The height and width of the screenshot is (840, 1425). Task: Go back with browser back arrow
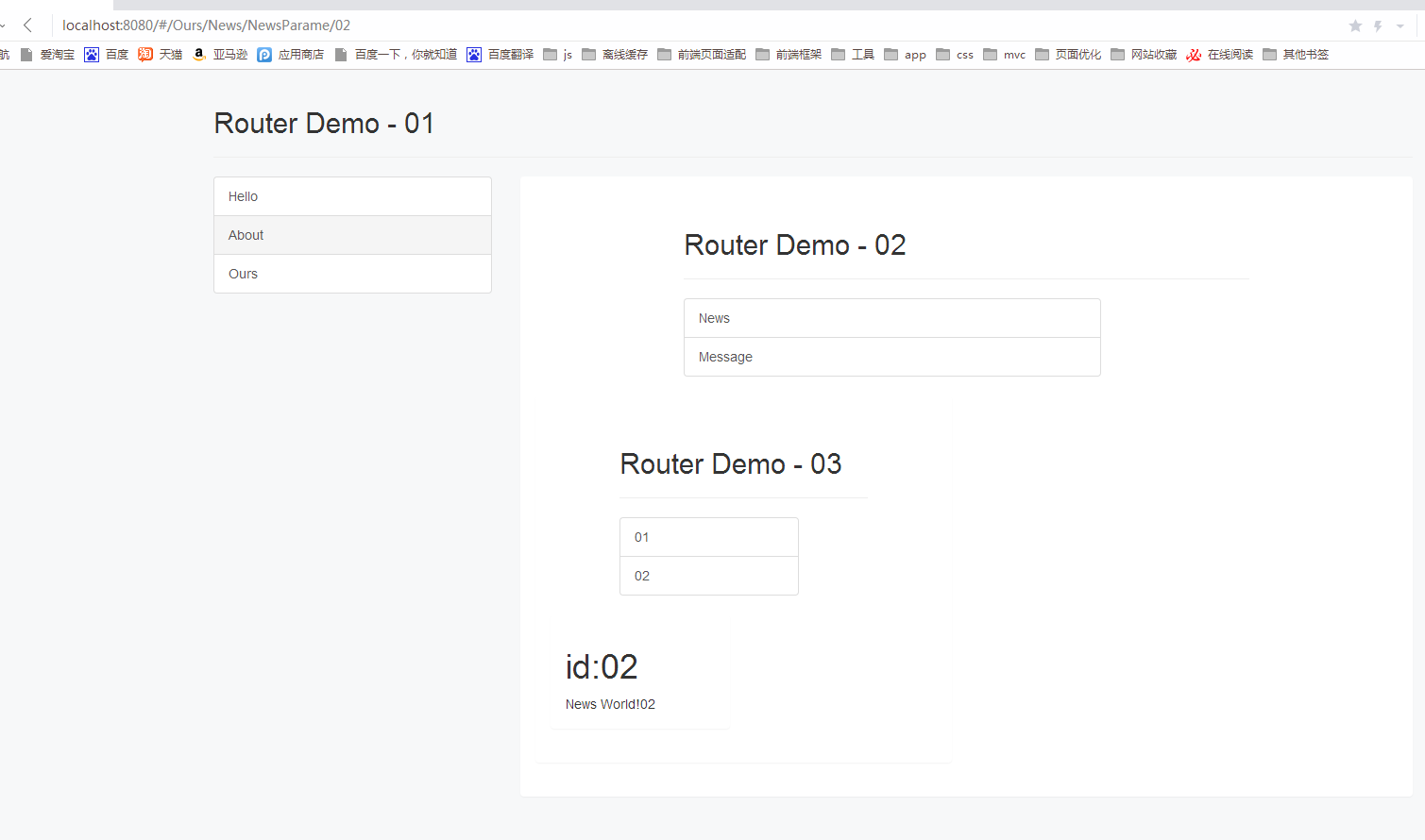pos(27,25)
